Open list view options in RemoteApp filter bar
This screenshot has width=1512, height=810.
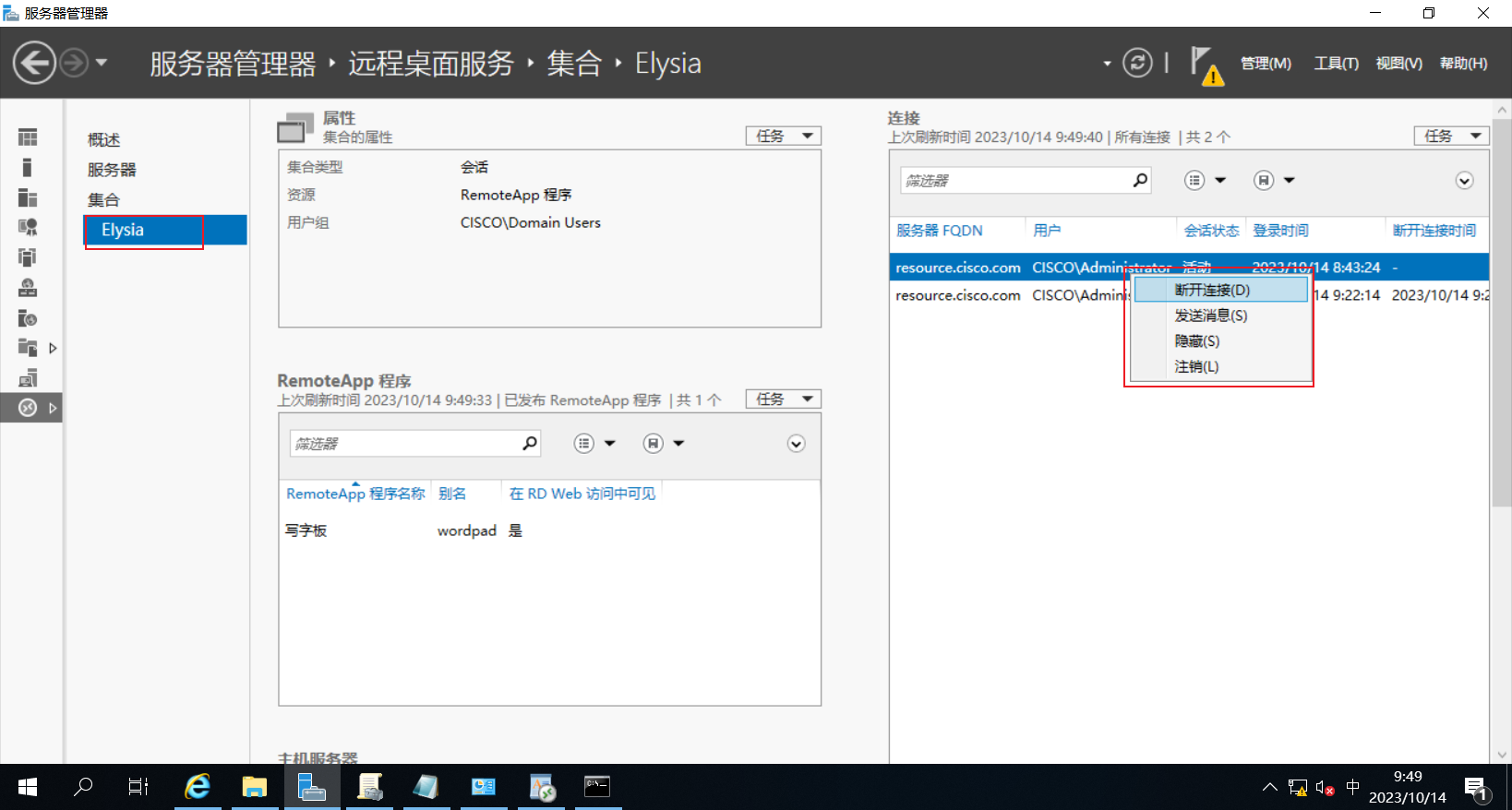pyautogui.click(x=595, y=444)
